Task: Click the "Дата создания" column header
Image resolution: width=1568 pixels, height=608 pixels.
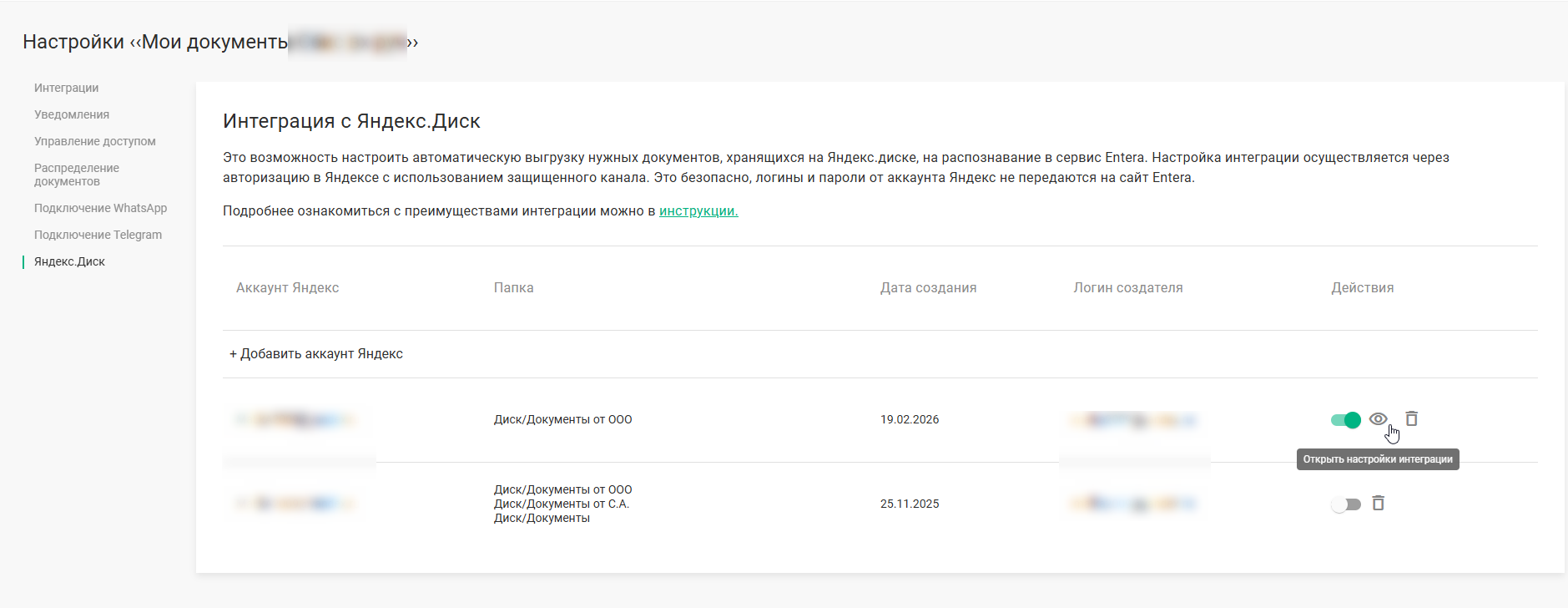Action: point(928,288)
